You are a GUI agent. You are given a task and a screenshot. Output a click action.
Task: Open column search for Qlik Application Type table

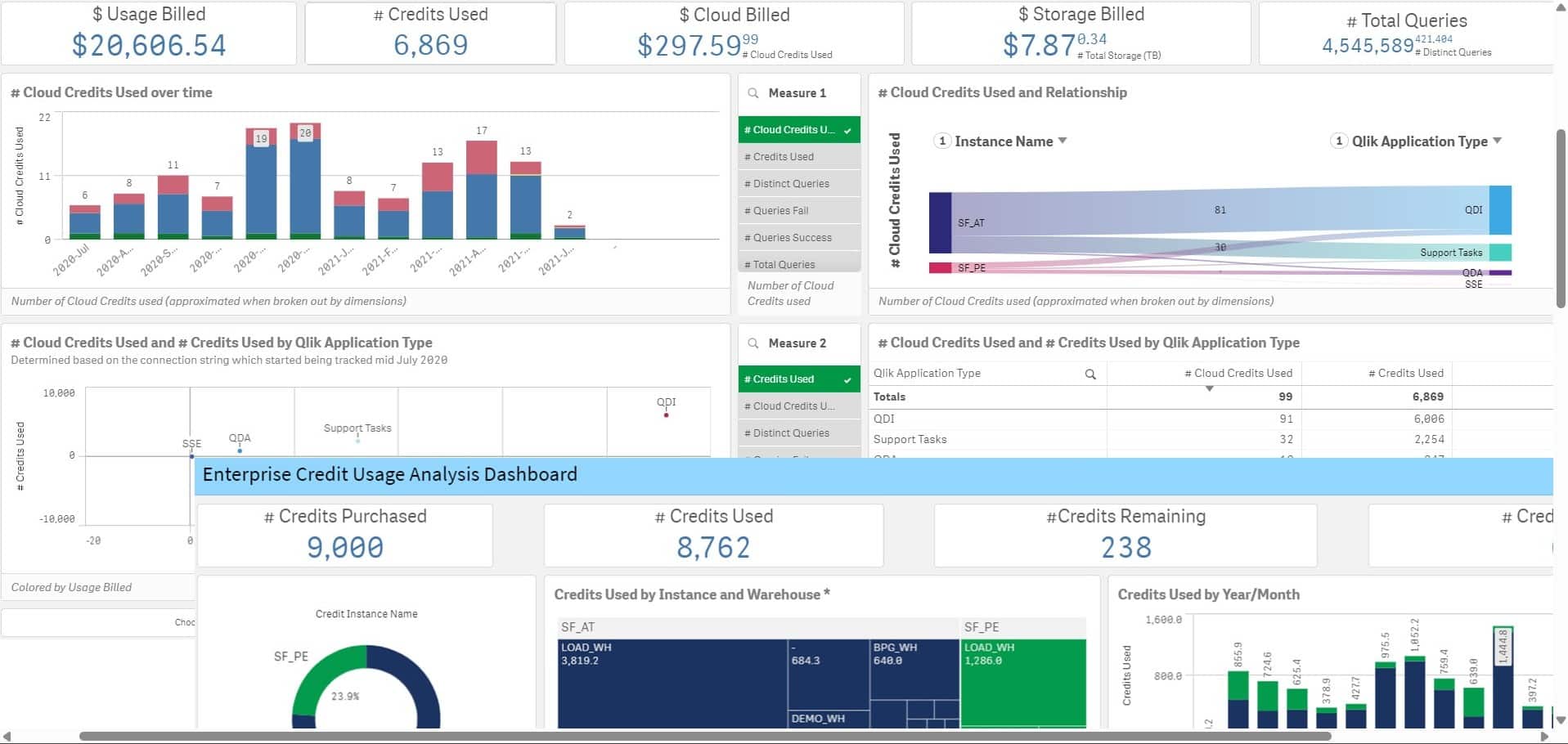click(1090, 374)
